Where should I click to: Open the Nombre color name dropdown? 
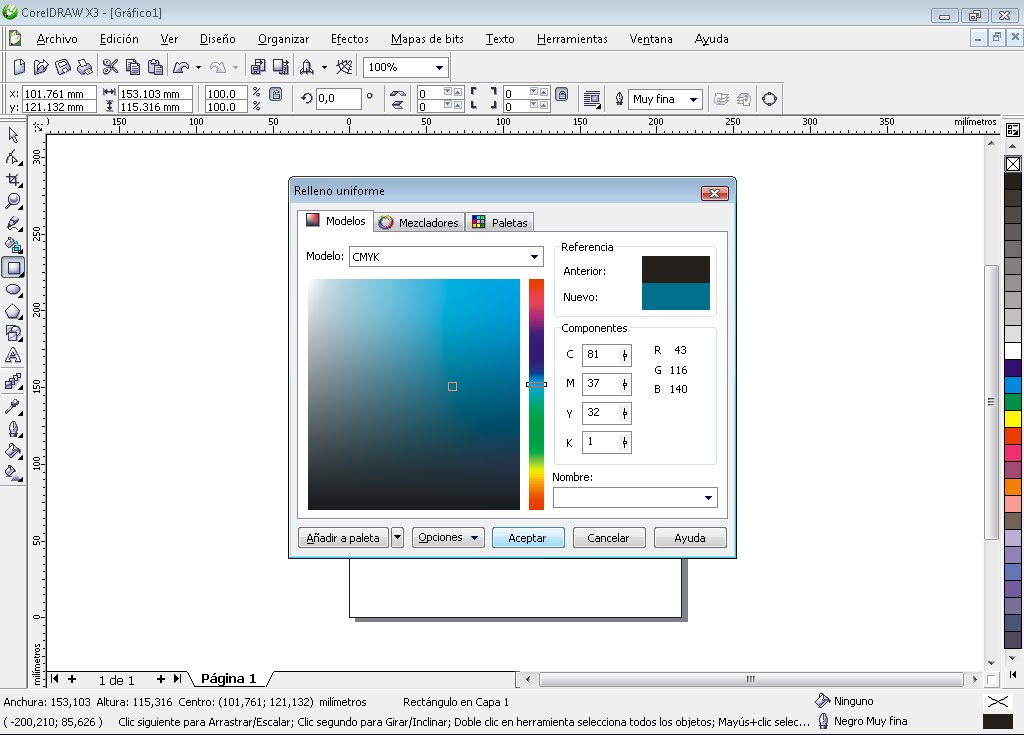(x=709, y=497)
